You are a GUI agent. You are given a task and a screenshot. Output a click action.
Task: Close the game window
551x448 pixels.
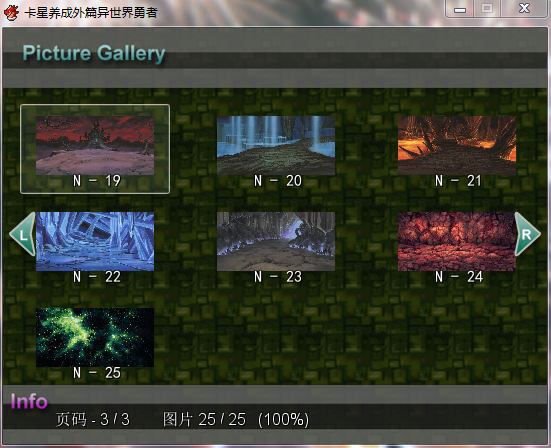[524, 9]
